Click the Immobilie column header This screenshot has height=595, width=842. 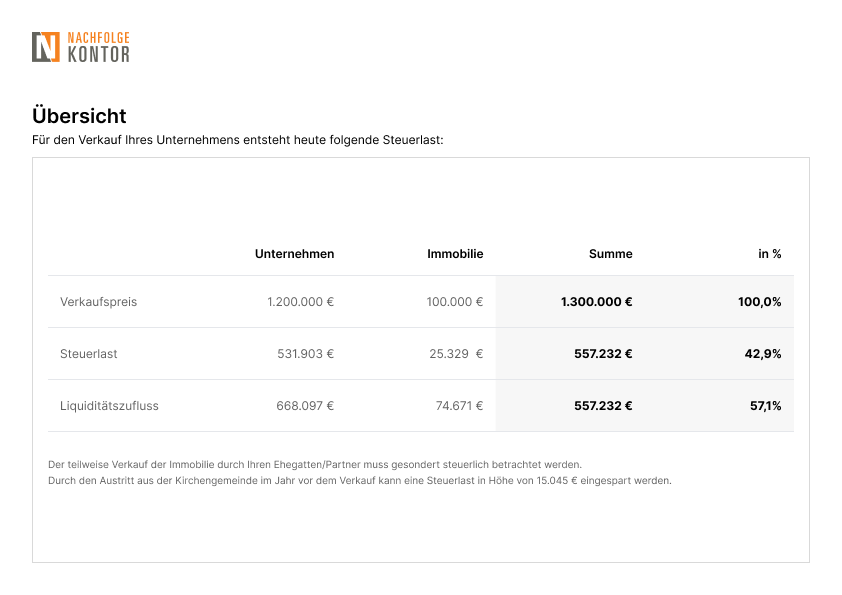pos(455,254)
